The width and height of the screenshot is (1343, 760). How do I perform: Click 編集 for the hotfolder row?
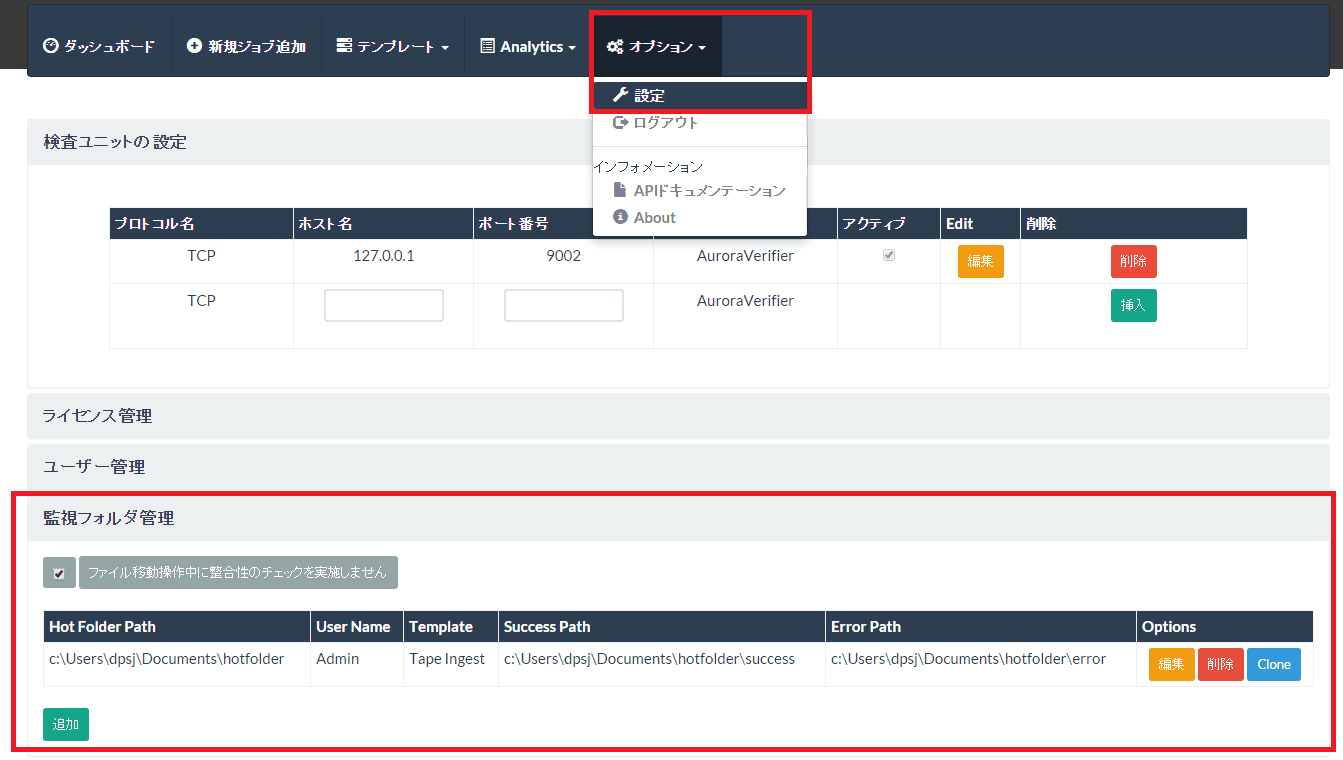[x=1172, y=664]
